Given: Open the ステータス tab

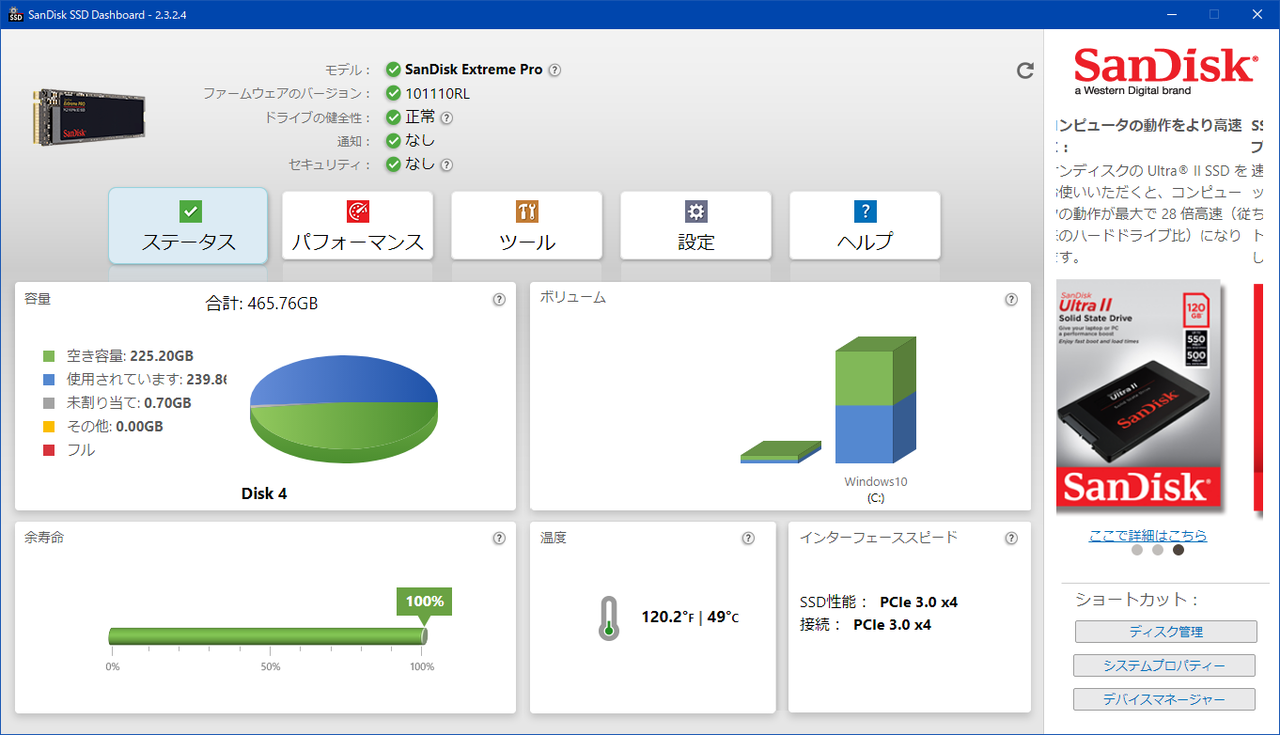Looking at the screenshot, I should (x=188, y=225).
